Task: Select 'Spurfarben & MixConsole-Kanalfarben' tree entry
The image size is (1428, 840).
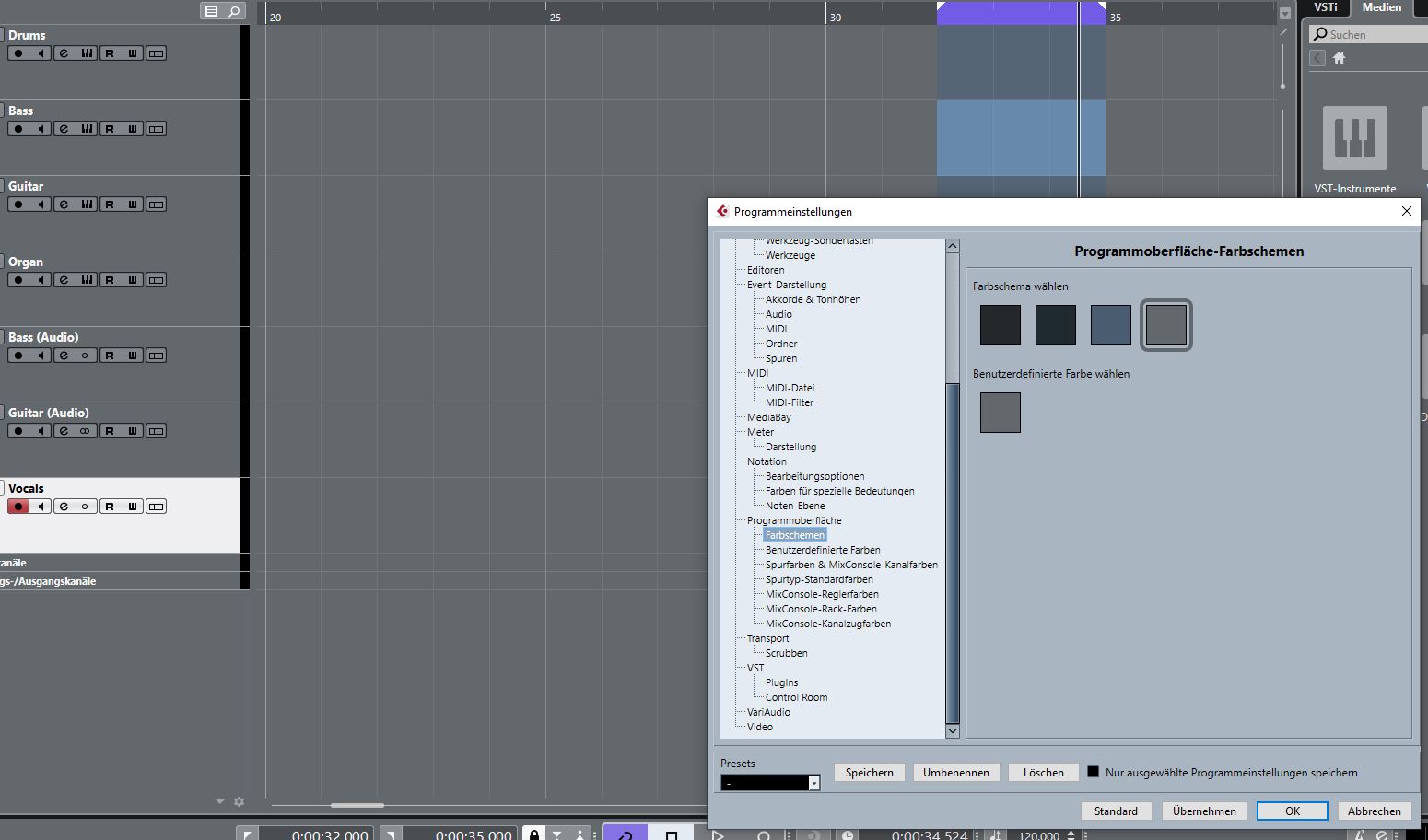Action: point(851,565)
